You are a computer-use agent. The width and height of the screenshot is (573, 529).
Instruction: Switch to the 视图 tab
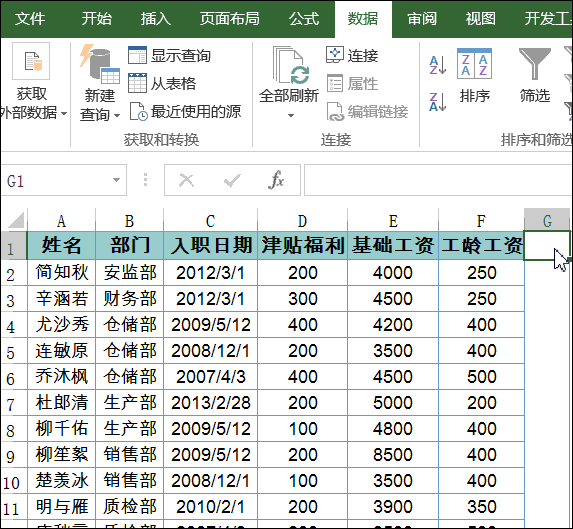click(481, 19)
